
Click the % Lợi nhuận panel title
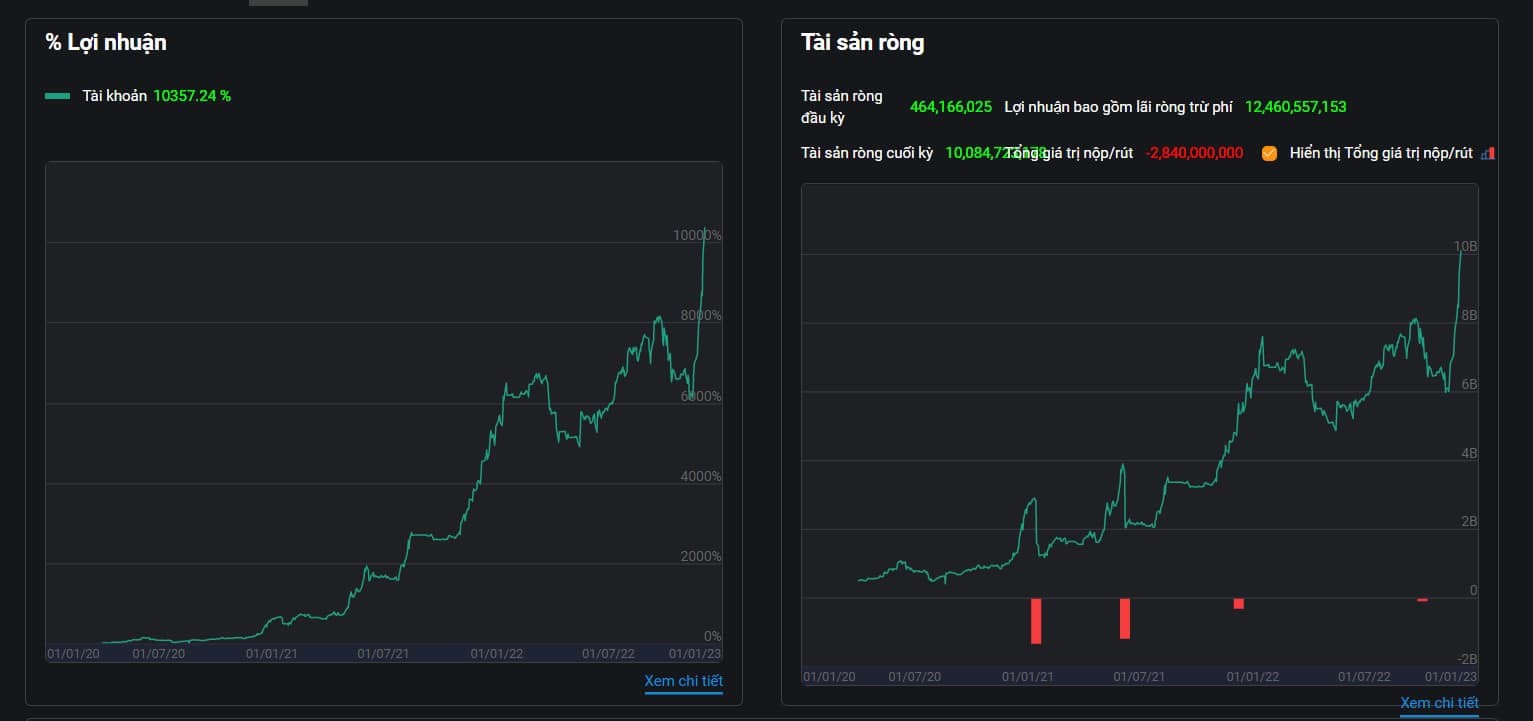(x=106, y=42)
